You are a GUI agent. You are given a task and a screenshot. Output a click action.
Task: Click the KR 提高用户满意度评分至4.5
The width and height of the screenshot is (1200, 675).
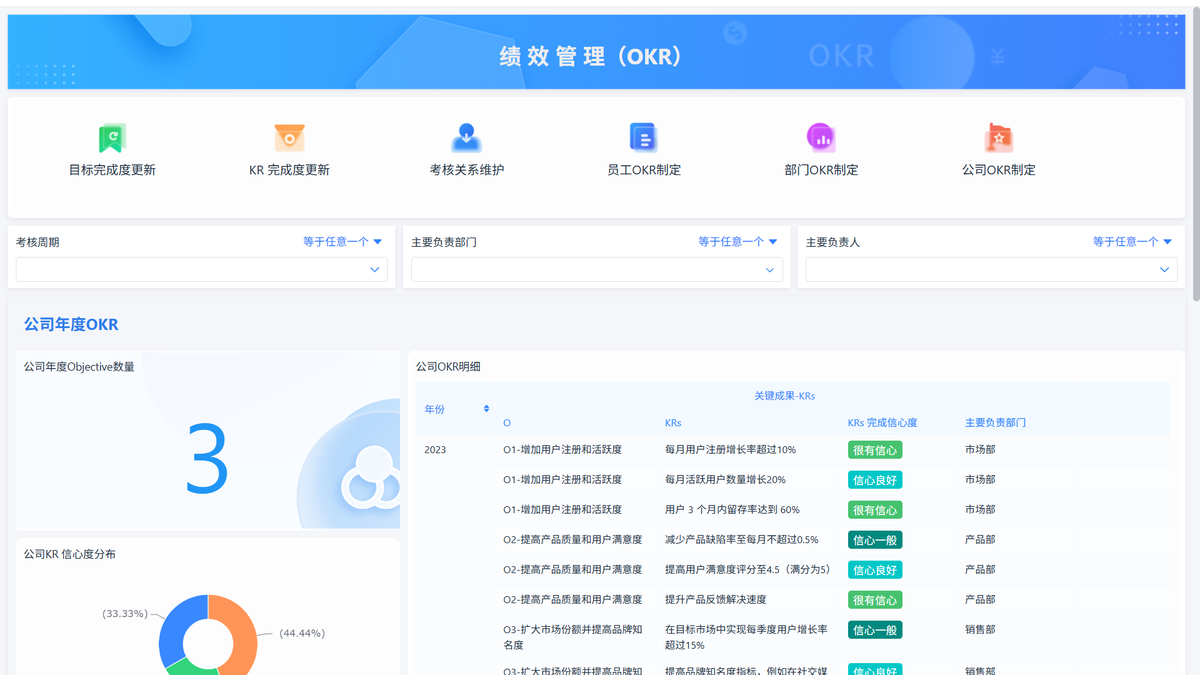point(748,570)
